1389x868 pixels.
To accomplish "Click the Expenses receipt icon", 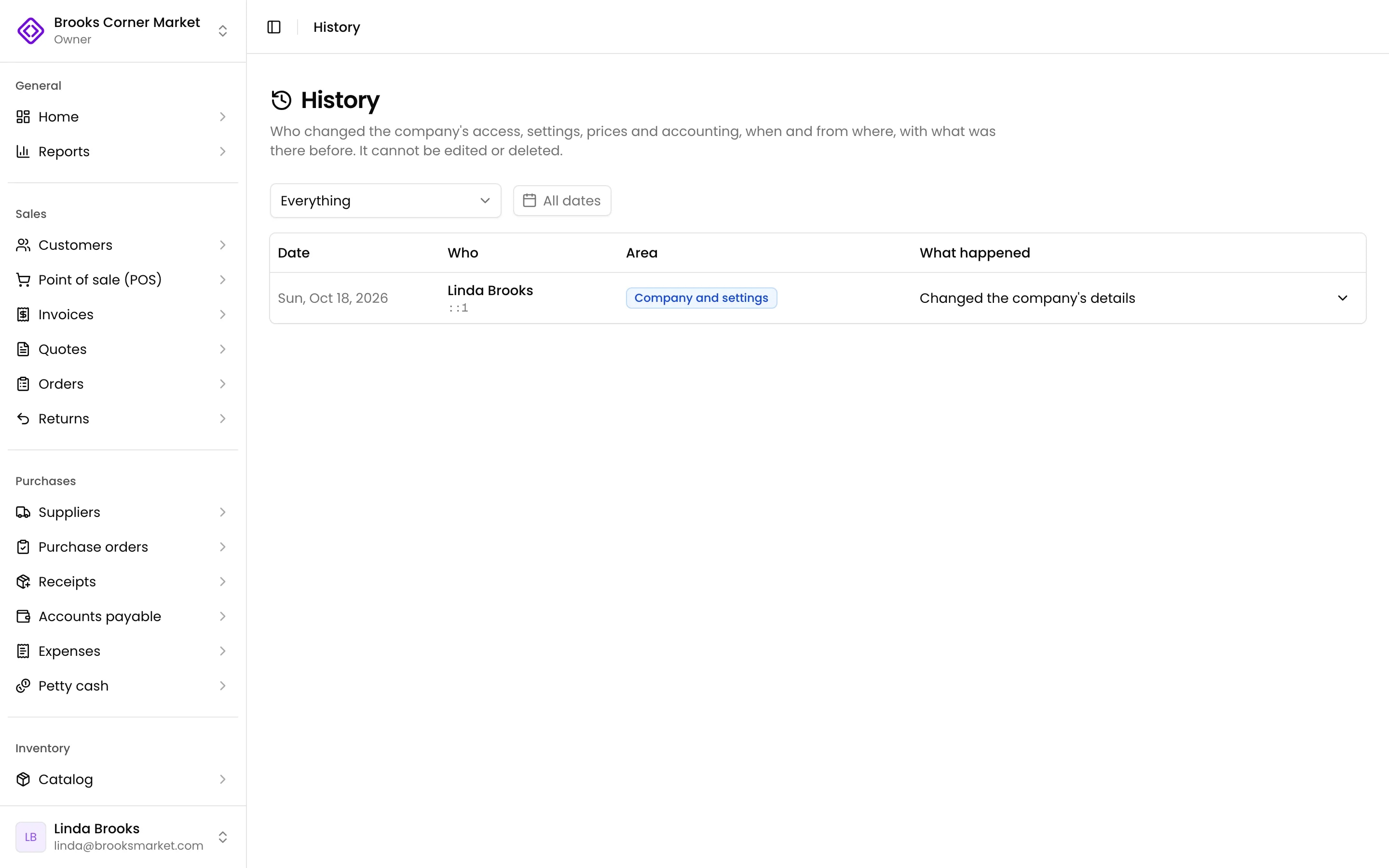I will (x=23, y=651).
